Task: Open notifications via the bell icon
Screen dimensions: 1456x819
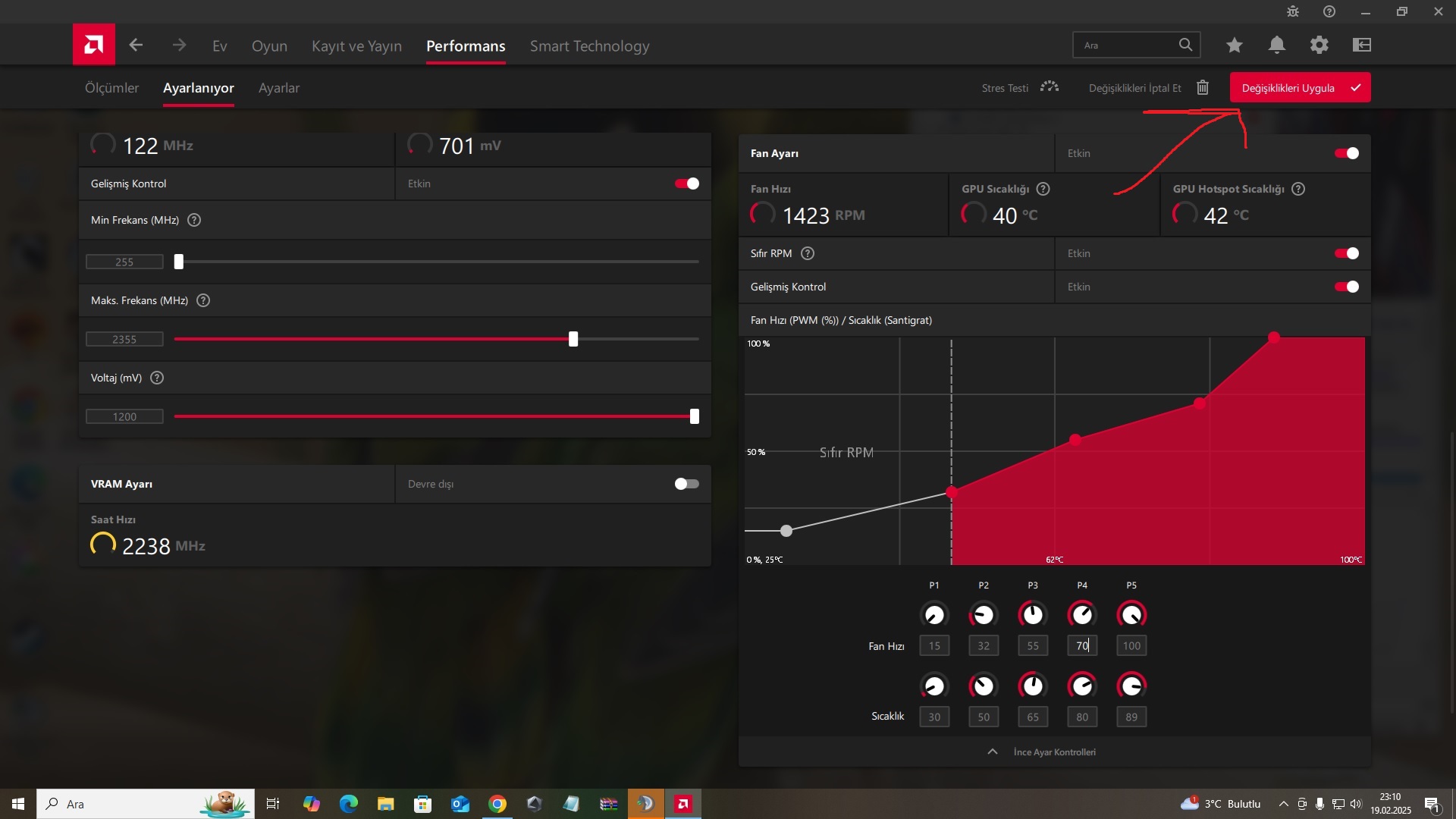Action: [x=1276, y=45]
